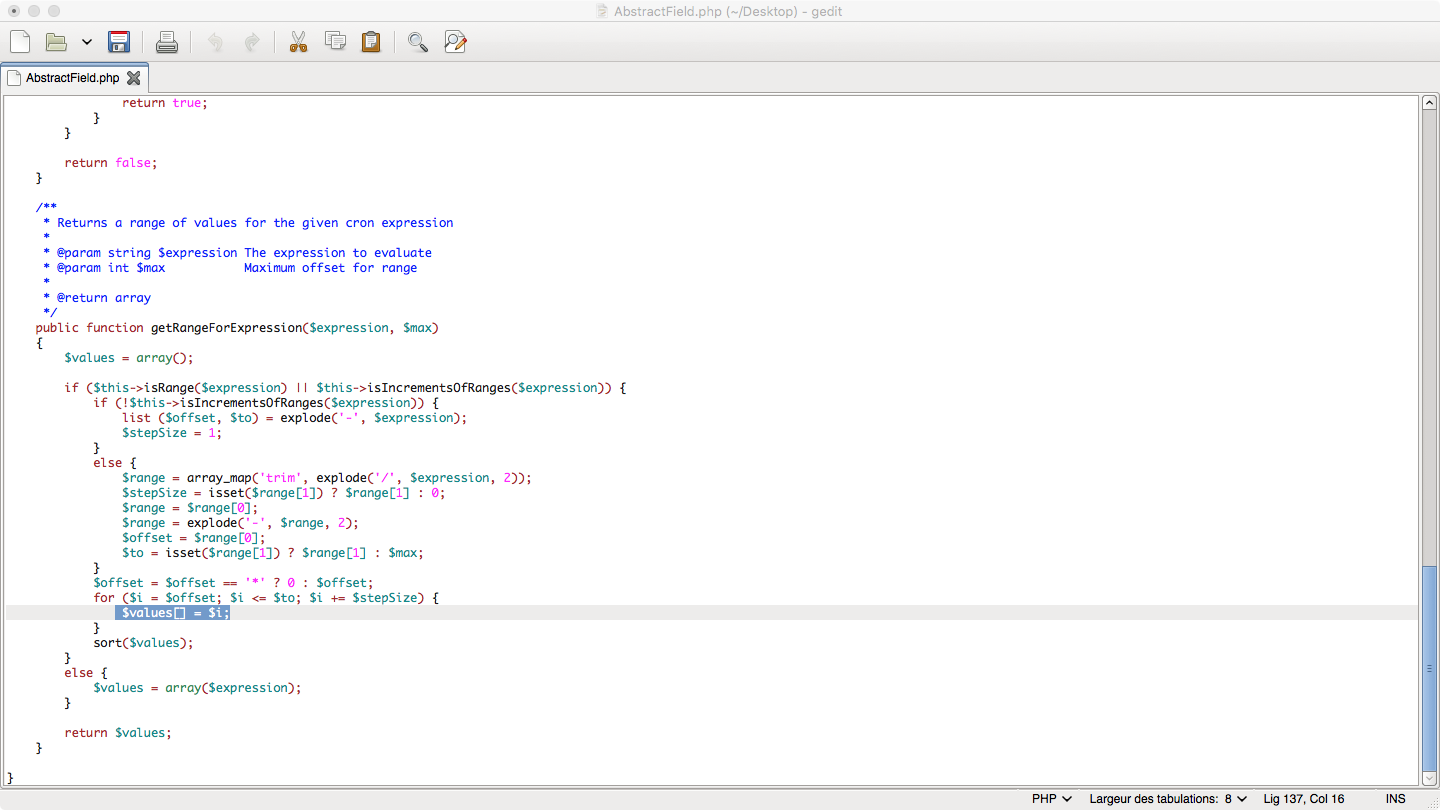Close the AbstractField.php tab
The height and width of the screenshot is (810, 1440).
pos(134,78)
